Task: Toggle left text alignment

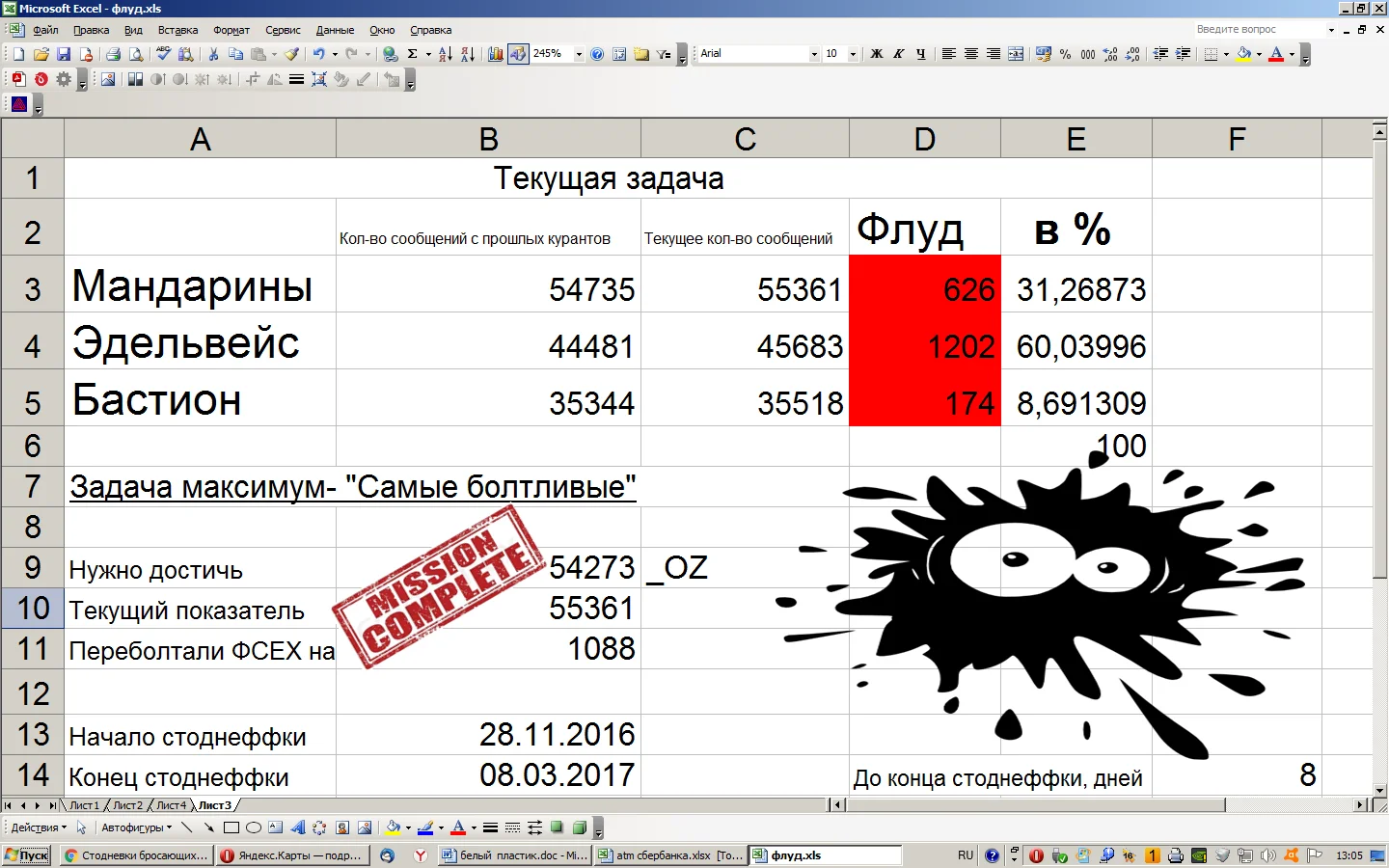Action: point(948,54)
